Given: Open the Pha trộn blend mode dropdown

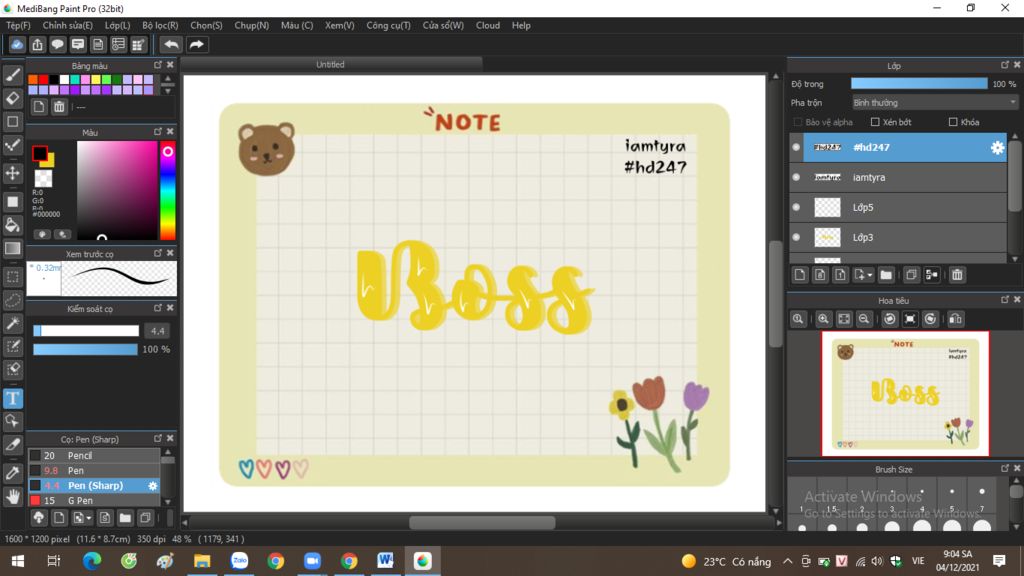Looking at the screenshot, I should (935, 103).
